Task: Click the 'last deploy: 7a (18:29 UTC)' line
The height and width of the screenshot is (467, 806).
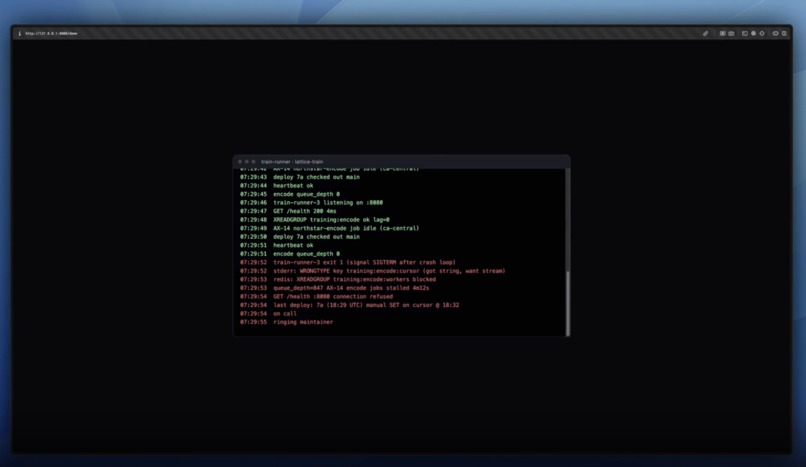Action: (x=350, y=305)
